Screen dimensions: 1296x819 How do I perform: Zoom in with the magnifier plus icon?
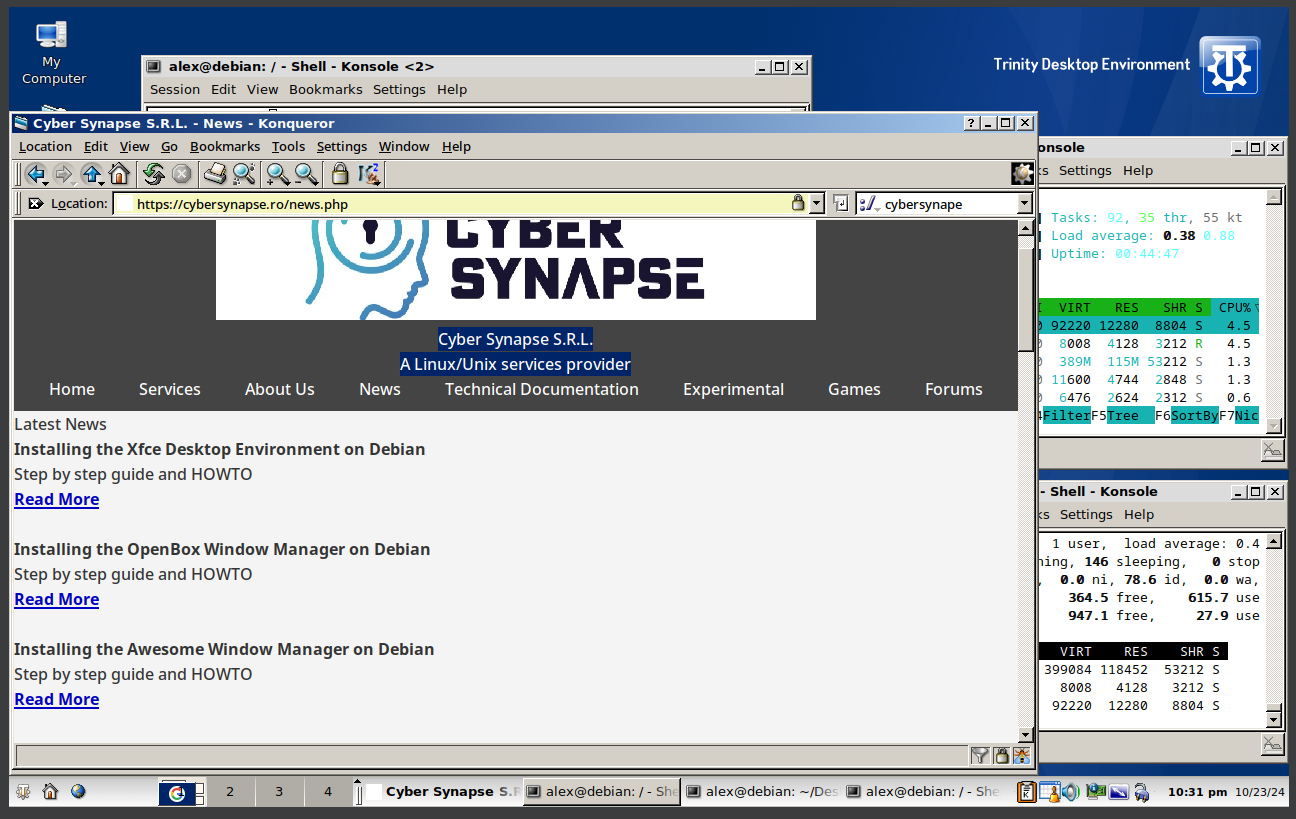coord(278,175)
